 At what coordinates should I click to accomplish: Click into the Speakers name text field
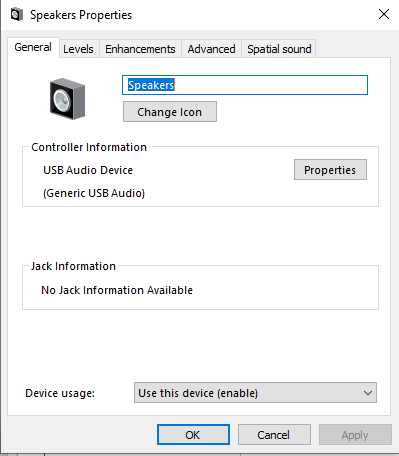click(x=245, y=85)
